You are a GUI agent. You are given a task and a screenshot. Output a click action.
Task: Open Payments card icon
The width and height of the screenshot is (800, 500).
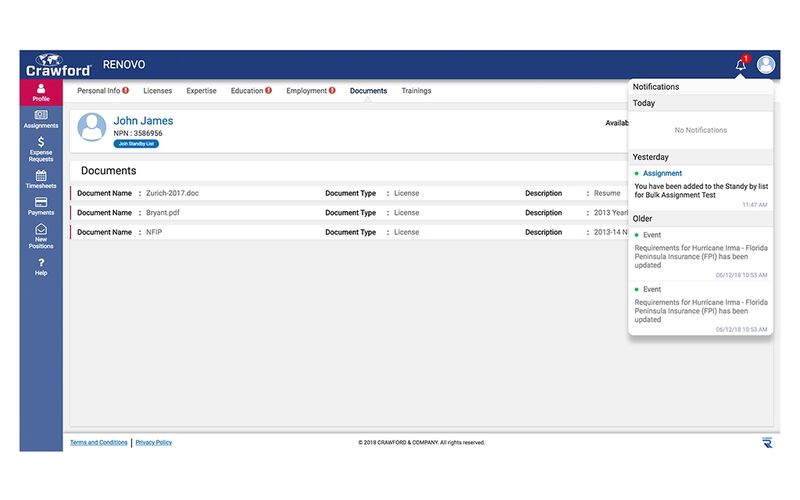tap(40, 206)
